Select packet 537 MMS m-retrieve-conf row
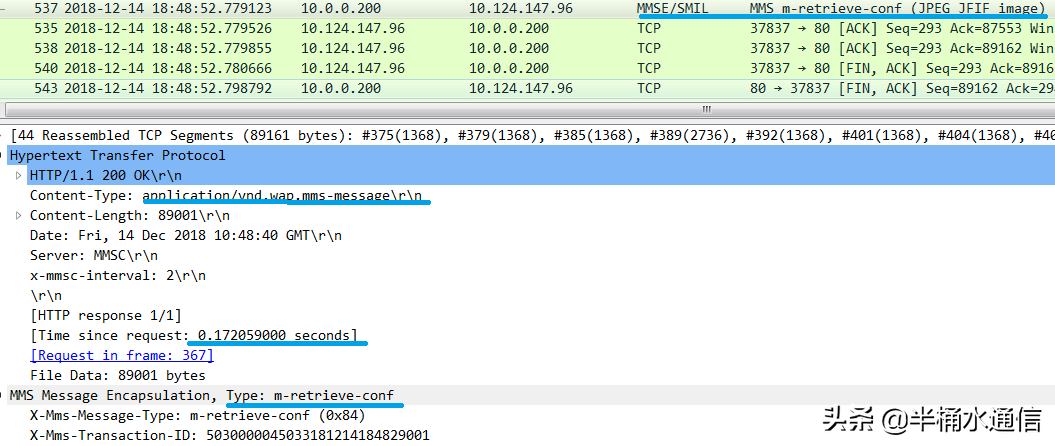This screenshot has height=446, width=1055. pos(528,9)
